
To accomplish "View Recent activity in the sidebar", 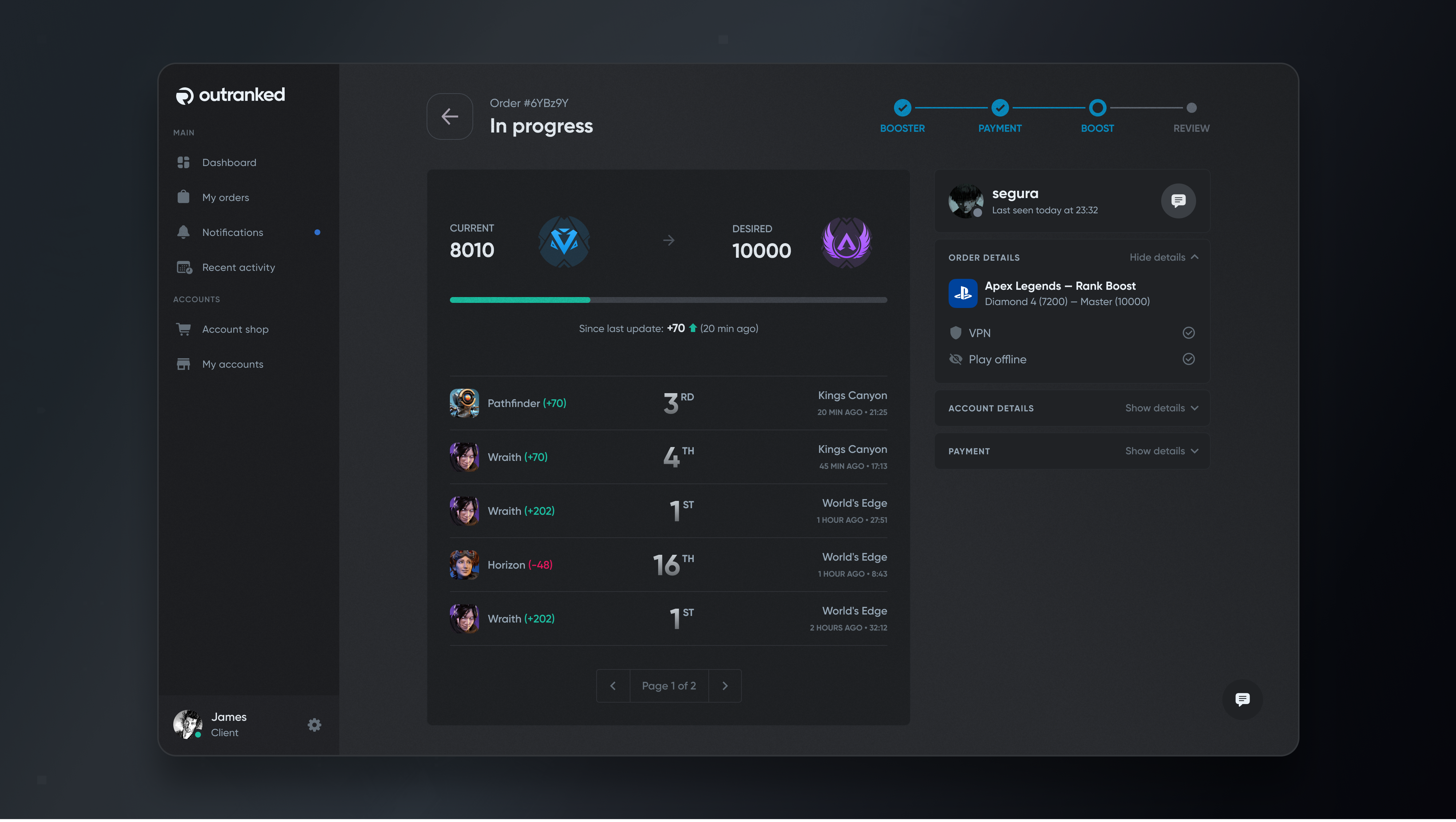I will click(238, 267).
